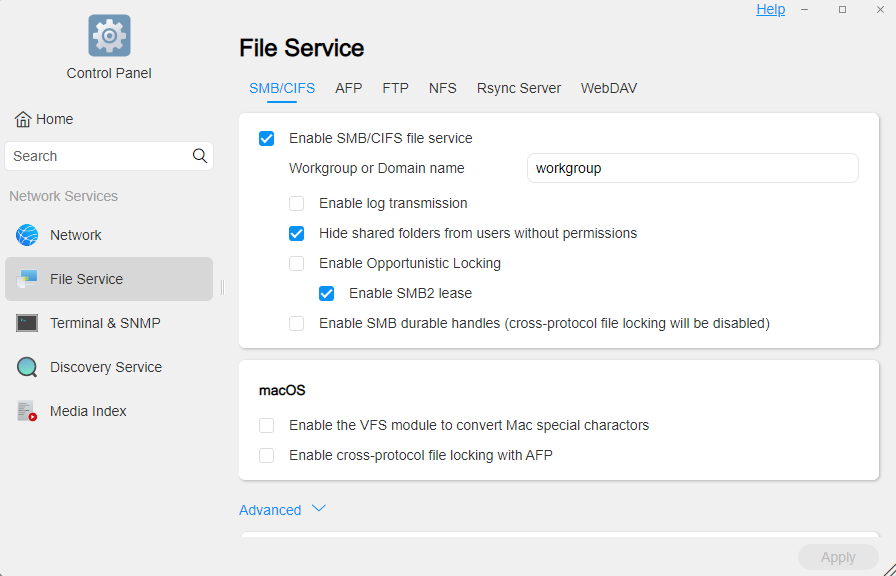Click the Control Panel gear icon

tap(109, 36)
